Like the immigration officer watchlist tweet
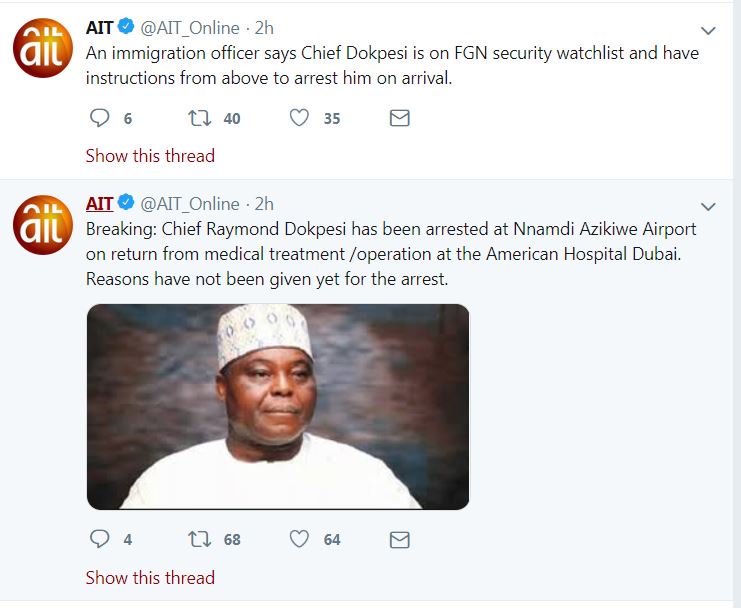 (x=299, y=118)
